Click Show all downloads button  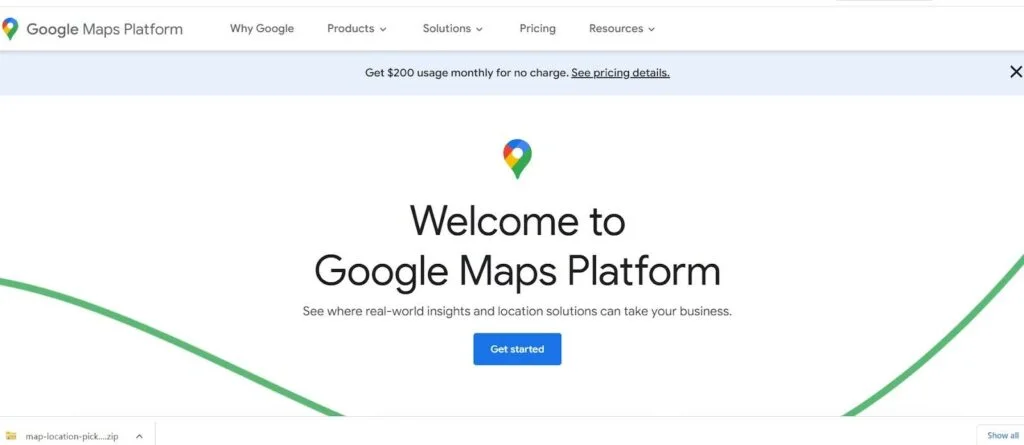(1002, 435)
